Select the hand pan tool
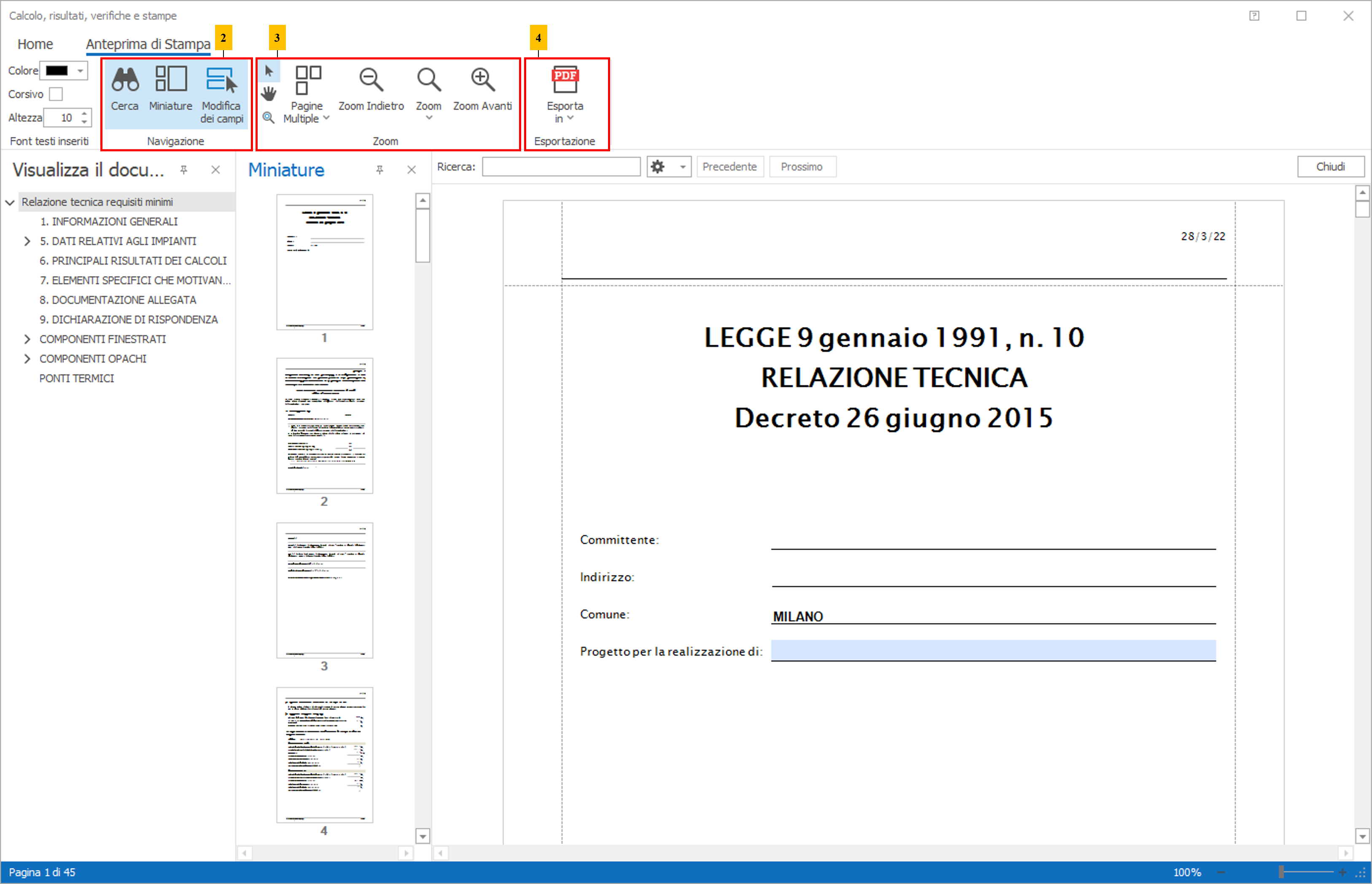 pos(269,94)
